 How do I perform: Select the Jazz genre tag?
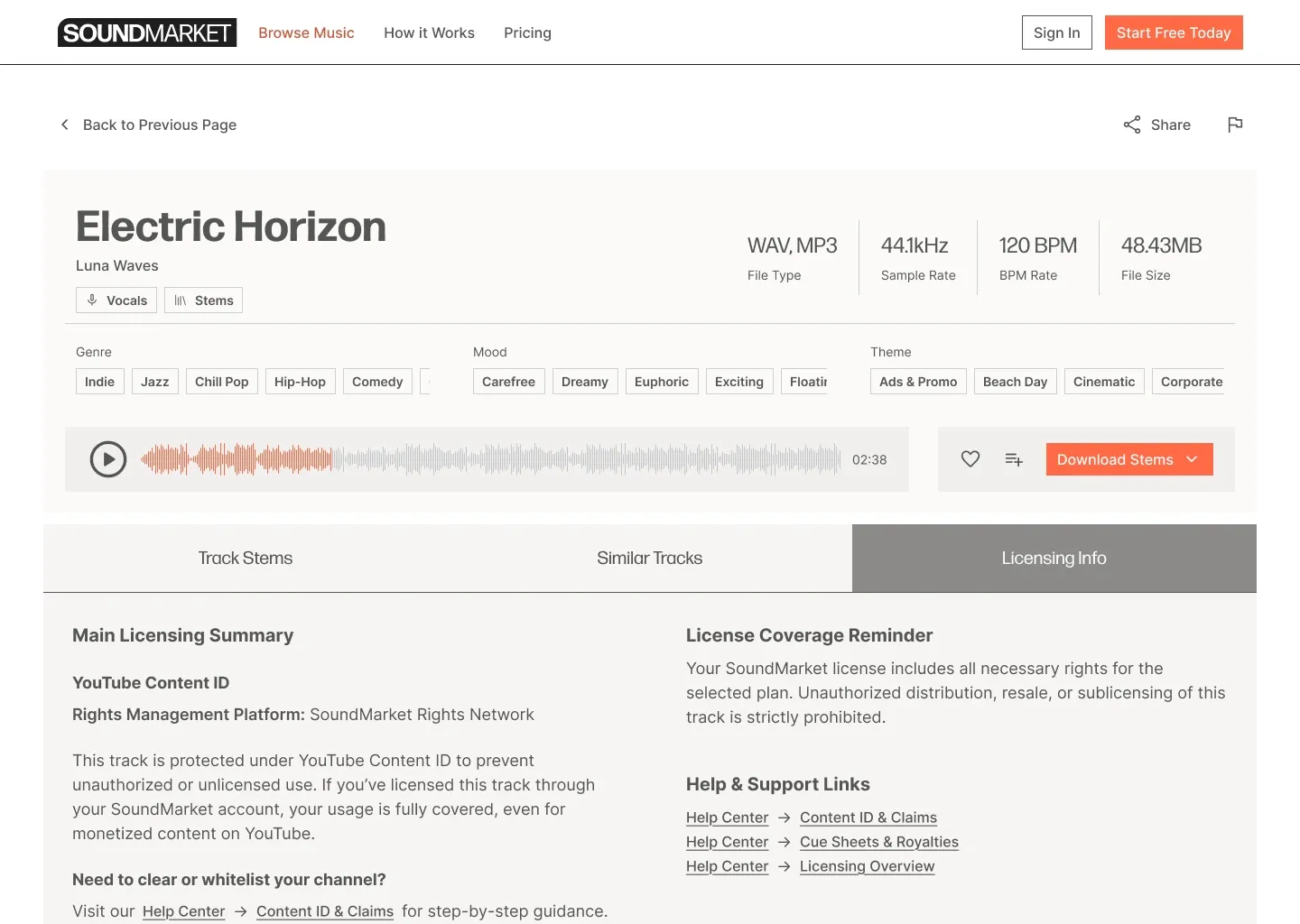[x=155, y=382]
